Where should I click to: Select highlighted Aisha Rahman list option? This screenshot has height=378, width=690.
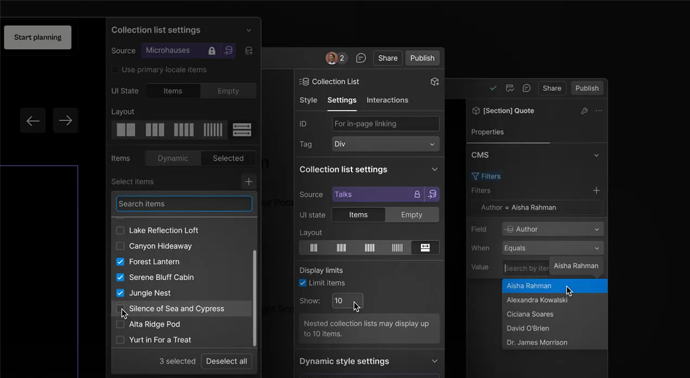point(554,286)
